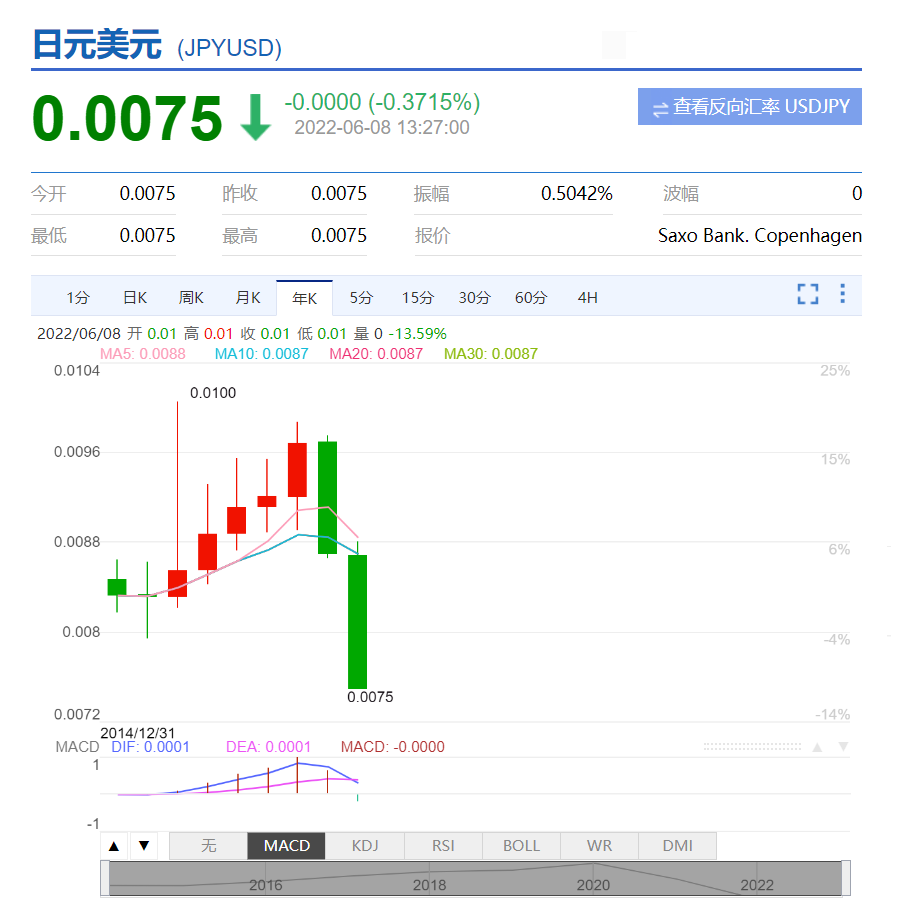Switch to the 日K daily chart tab

tap(135, 298)
